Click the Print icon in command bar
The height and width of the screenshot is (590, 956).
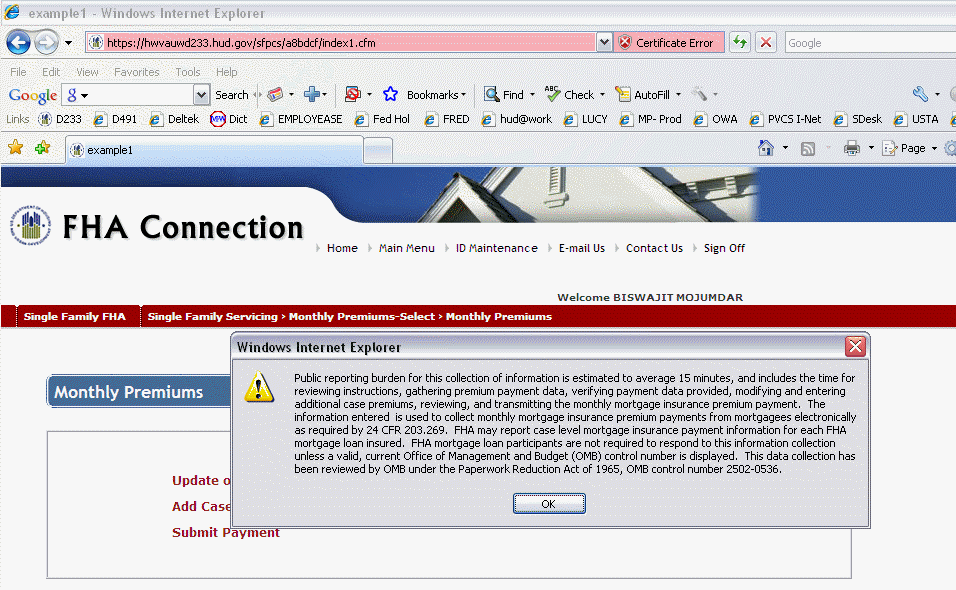click(852, 148)
